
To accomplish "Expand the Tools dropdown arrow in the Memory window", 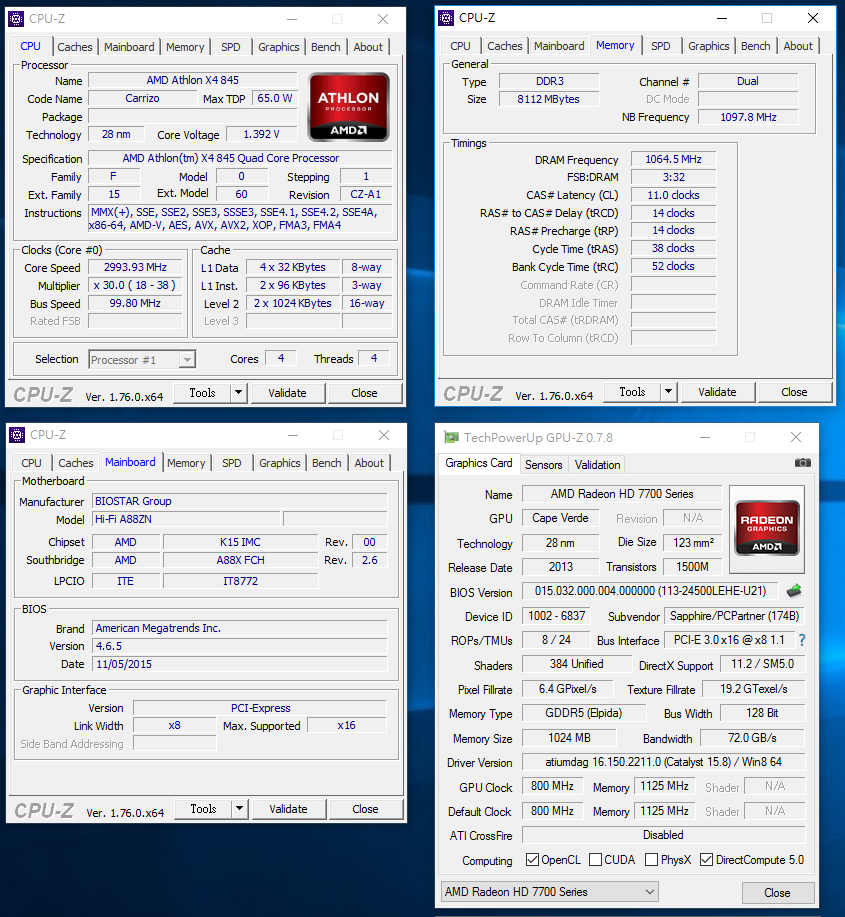I will click(668, 391).
